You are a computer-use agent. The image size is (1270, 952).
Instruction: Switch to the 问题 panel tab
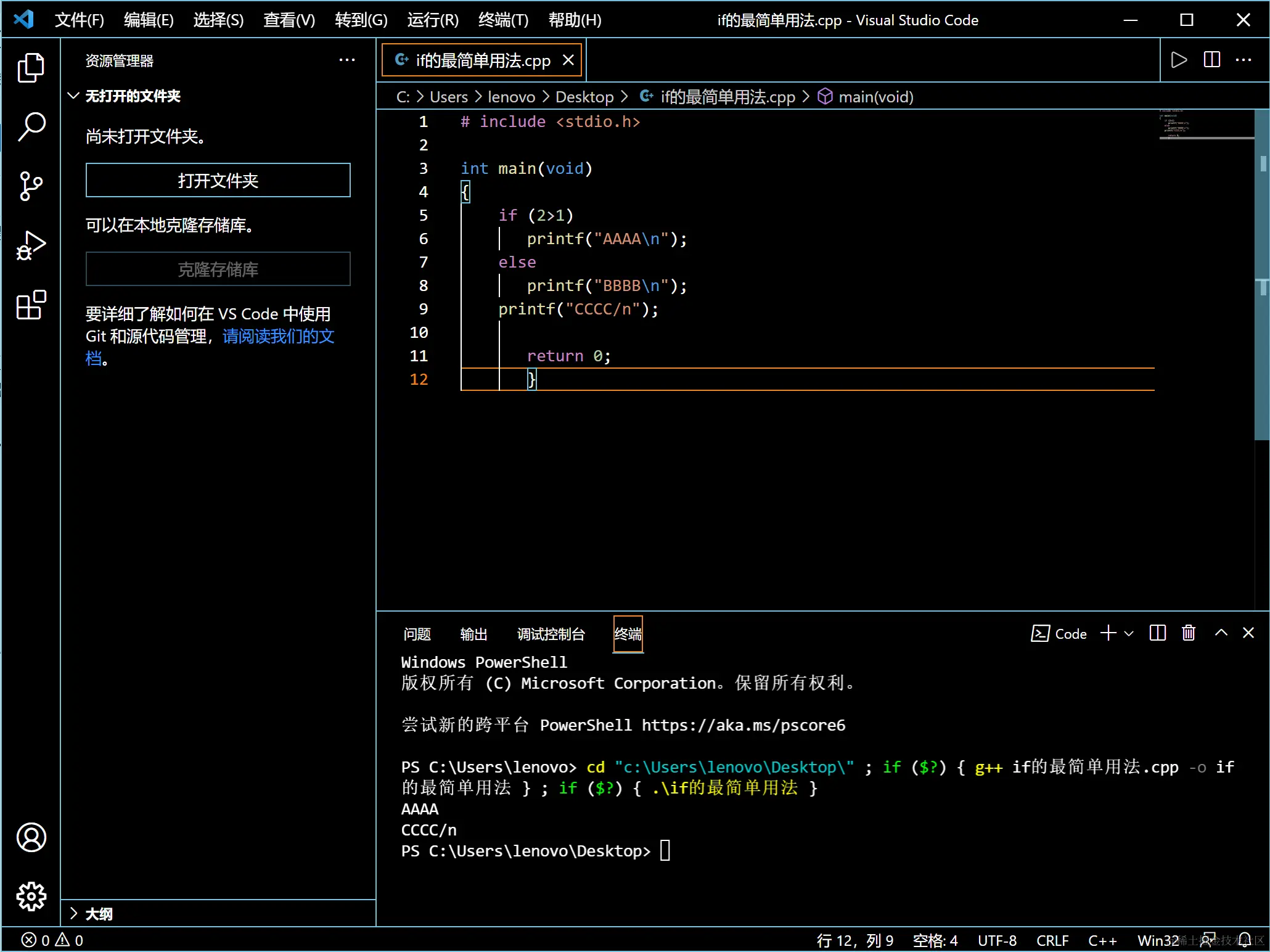coord(417,634)
